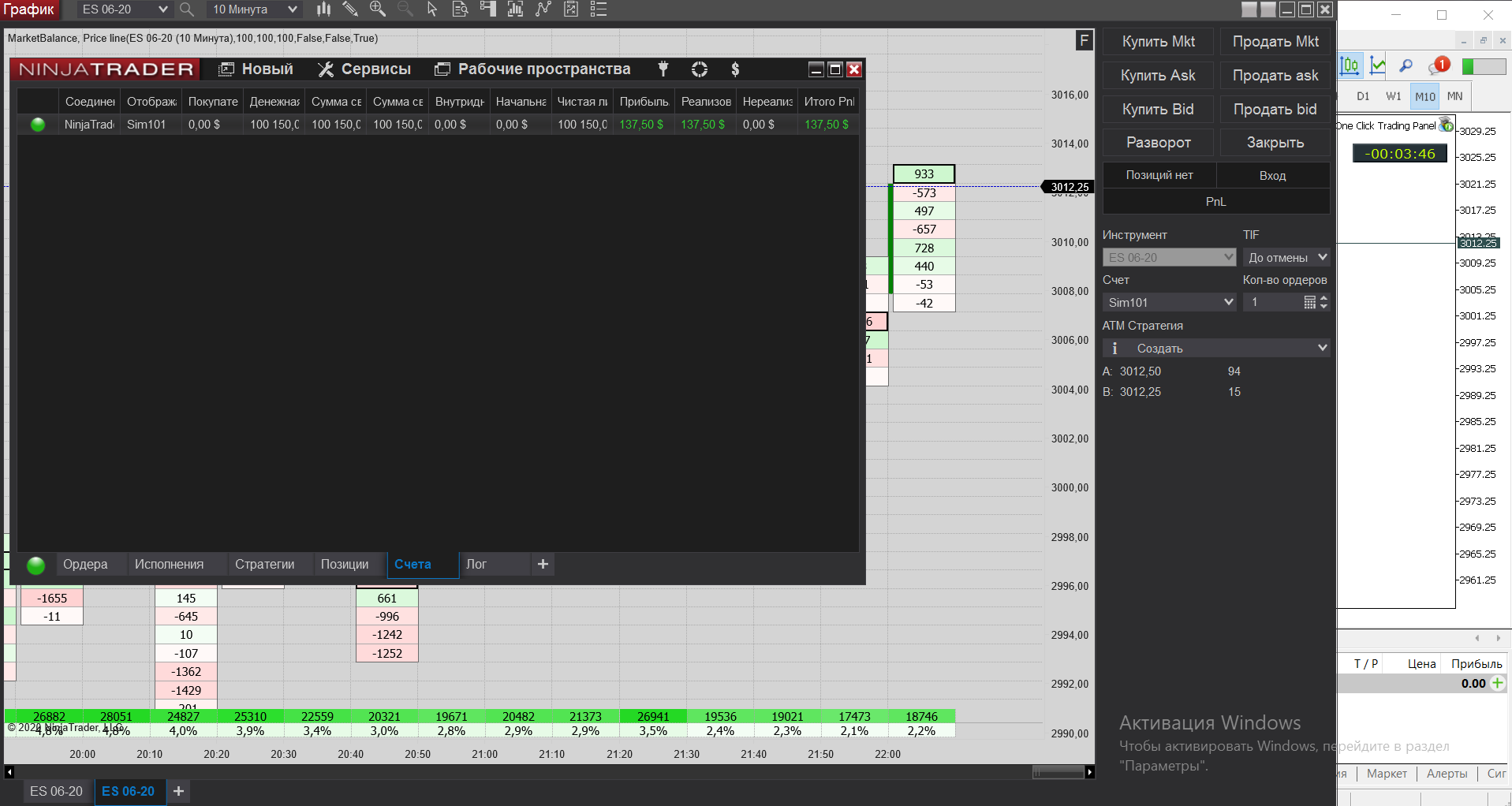Click the chart horizontal scrollbar thumb
The width and height of the screenshot is (1512, 806).
tap(1058, 772)
